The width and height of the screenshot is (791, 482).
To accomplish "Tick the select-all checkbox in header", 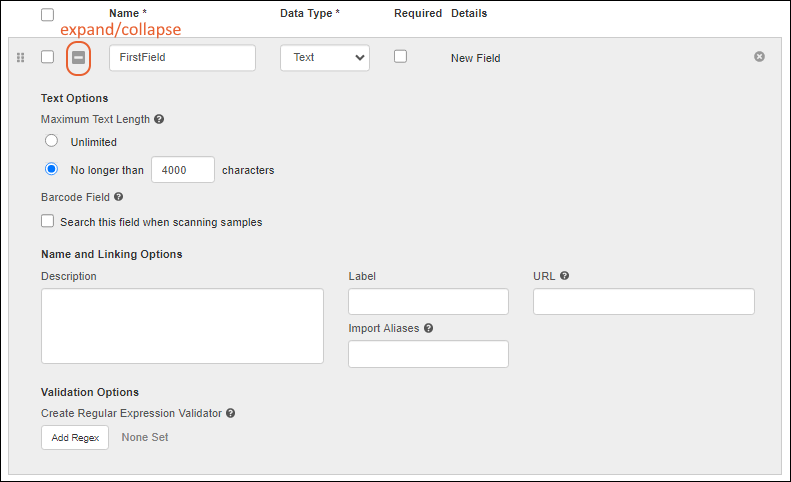I will coord(47,15).
